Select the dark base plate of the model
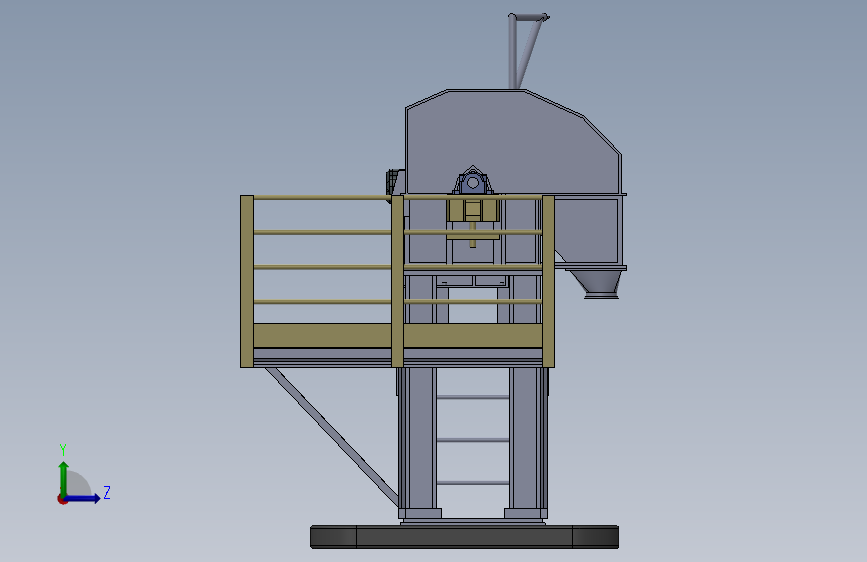 pyautogui.click(x=464, y=537)
